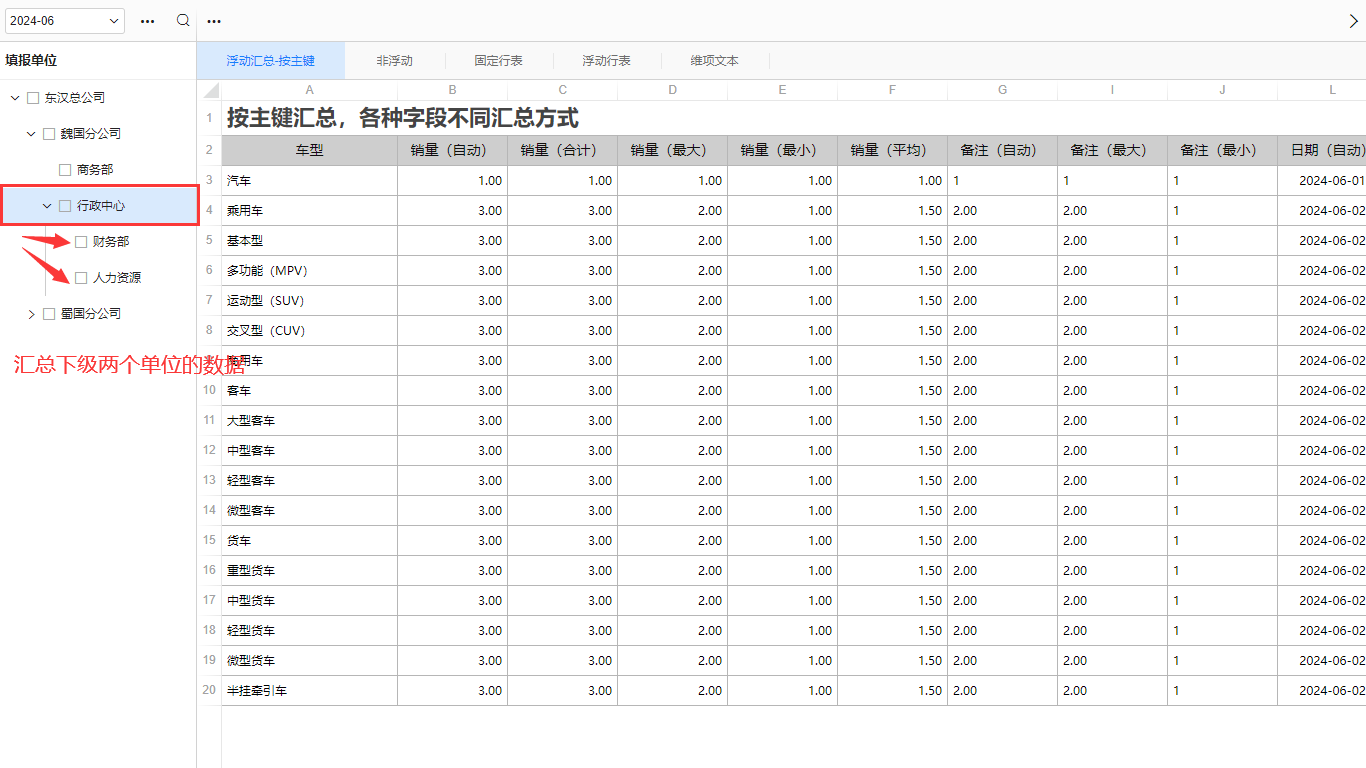The height and width of the screenshot is (768, 1366).
Task: Expand the 蜀国分公司 tree node
Action: [x=31, y=314]
